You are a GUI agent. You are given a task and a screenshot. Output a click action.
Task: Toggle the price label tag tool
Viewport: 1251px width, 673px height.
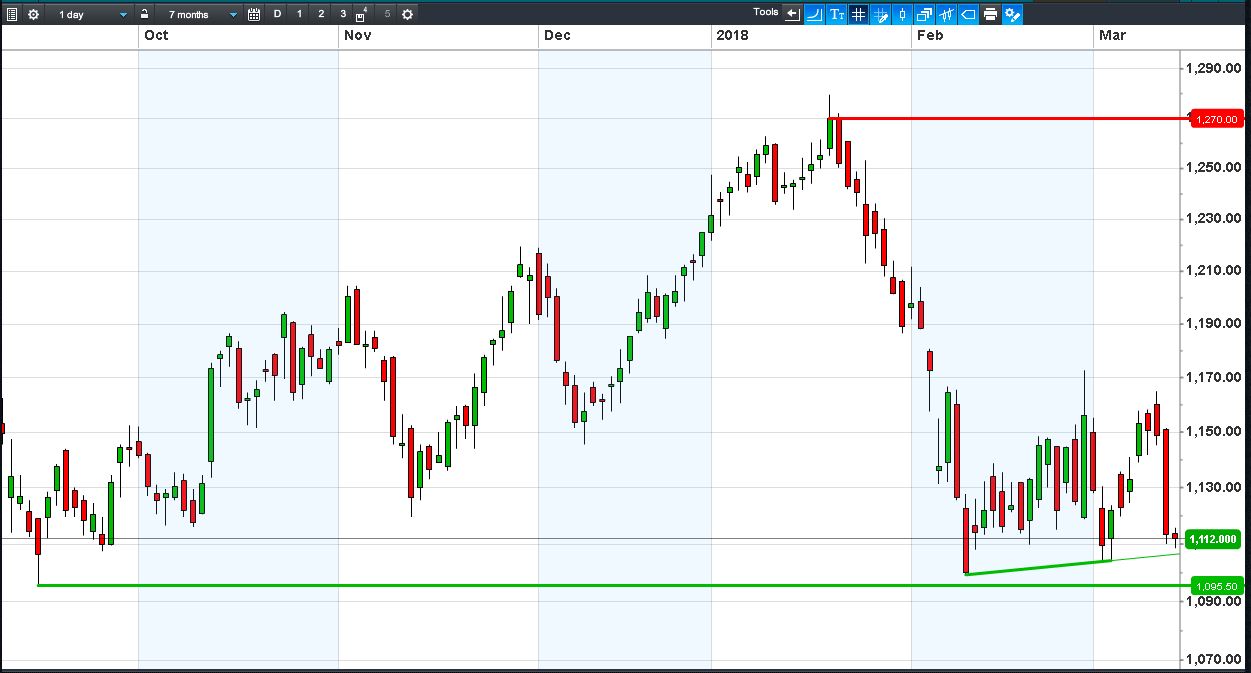(x=968, y=14)
